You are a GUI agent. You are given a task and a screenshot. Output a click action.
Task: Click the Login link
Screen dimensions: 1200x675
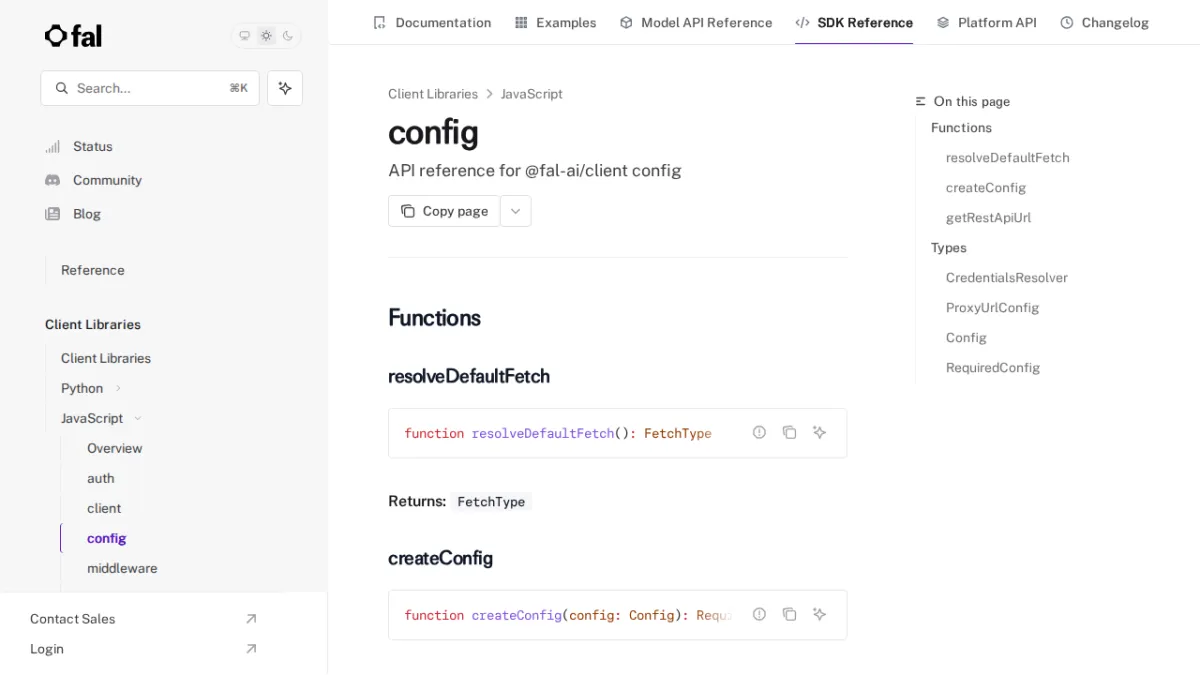point(47,649)
